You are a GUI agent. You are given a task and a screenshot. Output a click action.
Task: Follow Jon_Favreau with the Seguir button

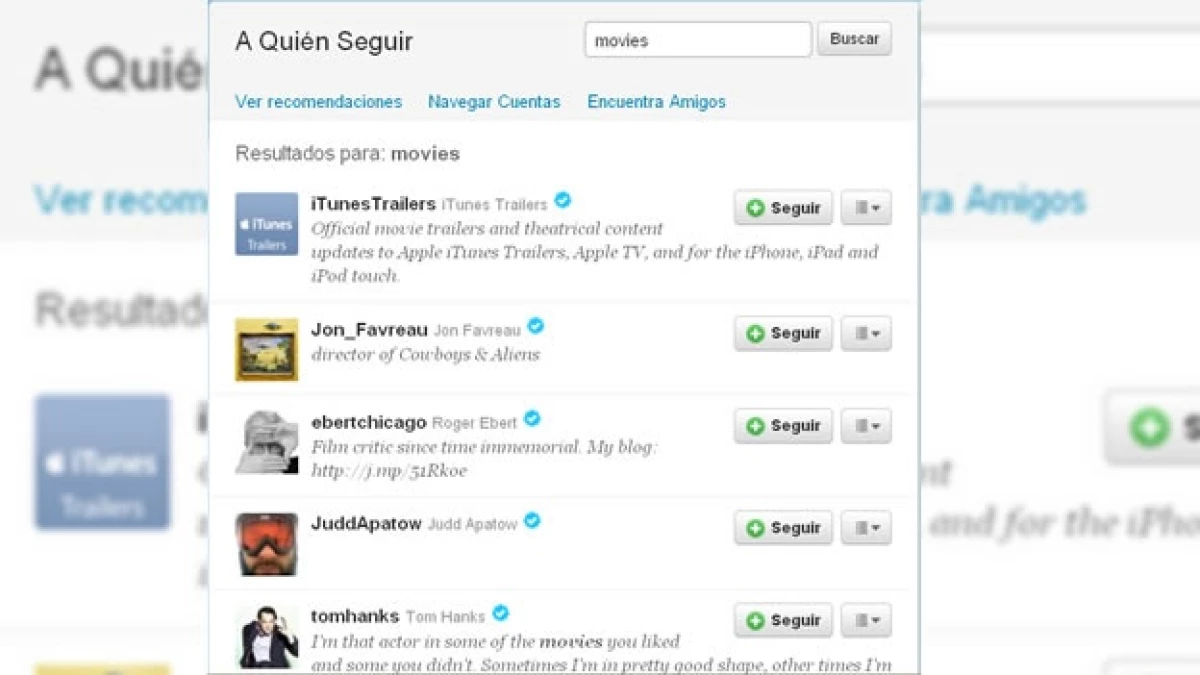click(x=783, y=333)
